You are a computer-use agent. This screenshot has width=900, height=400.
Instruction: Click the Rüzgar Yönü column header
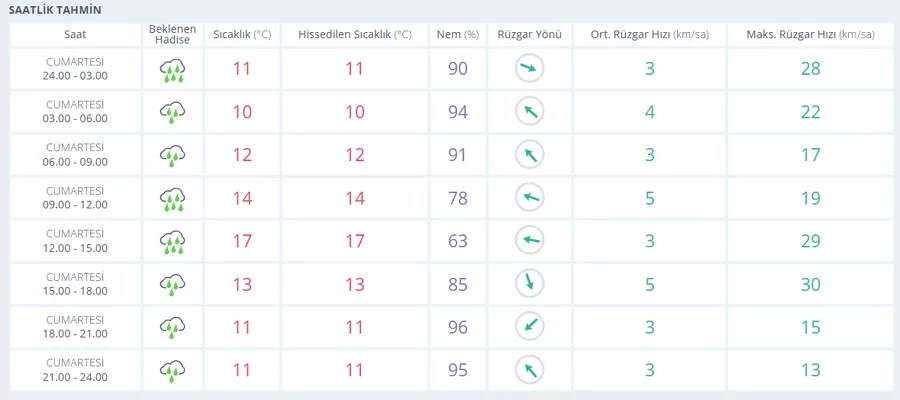pos(529,34)
